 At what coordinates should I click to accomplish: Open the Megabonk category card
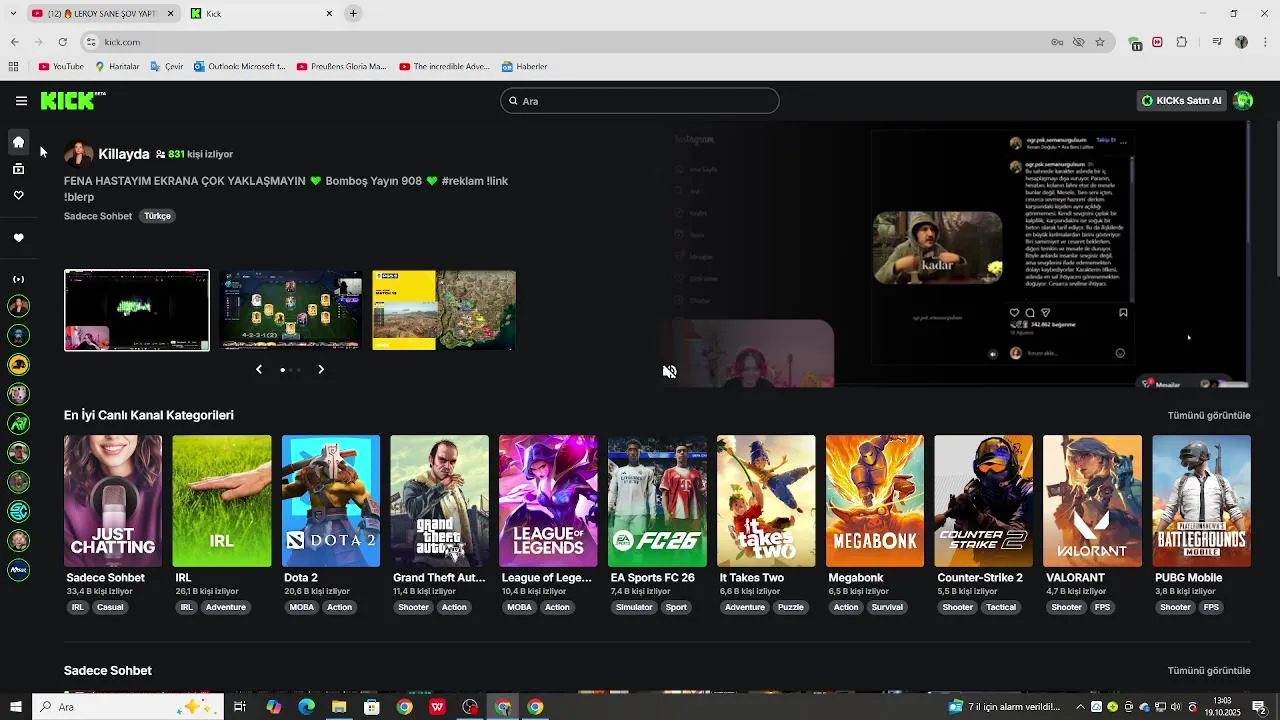(875, 501)
